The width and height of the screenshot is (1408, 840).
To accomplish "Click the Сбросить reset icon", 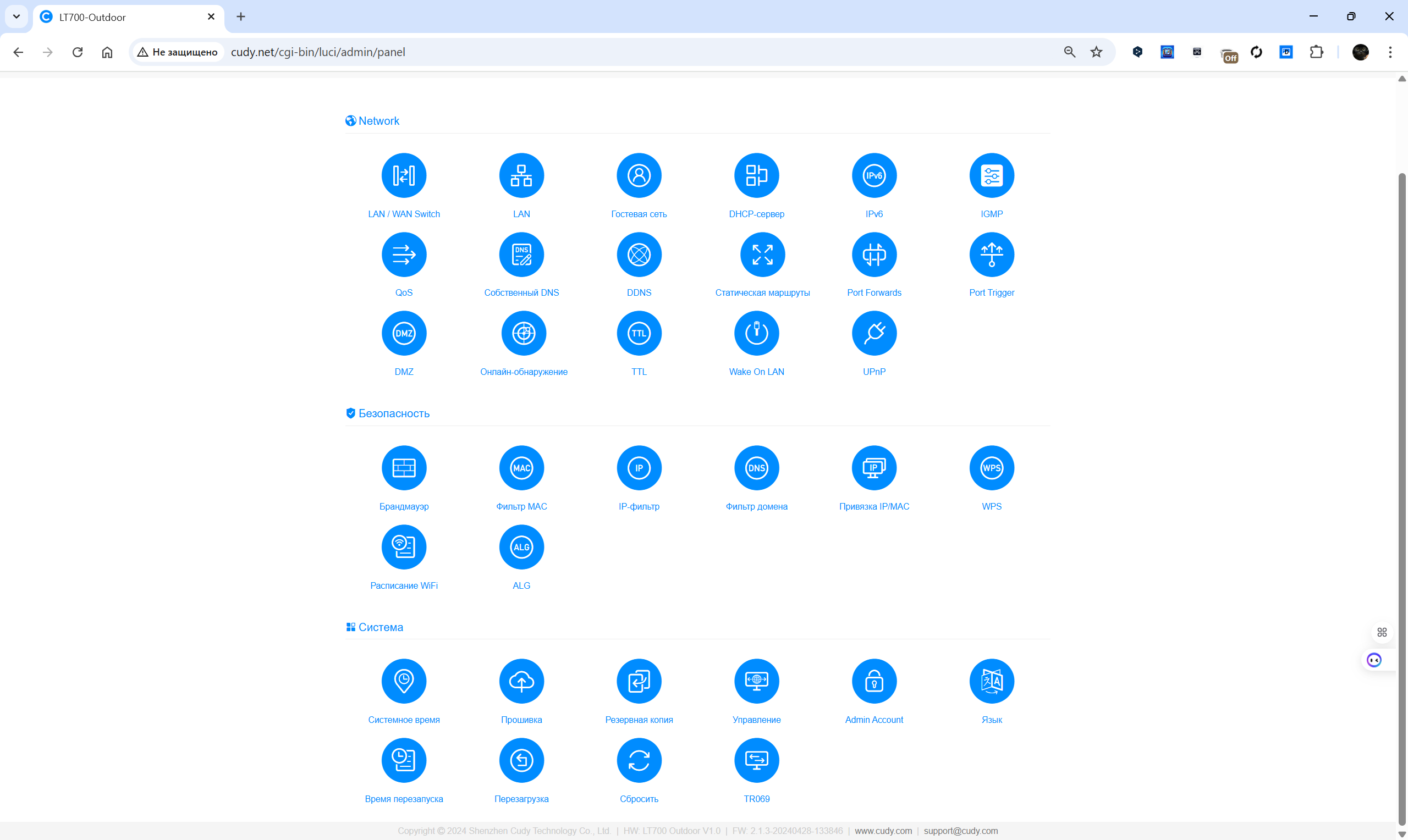I will tap(639, 760).
